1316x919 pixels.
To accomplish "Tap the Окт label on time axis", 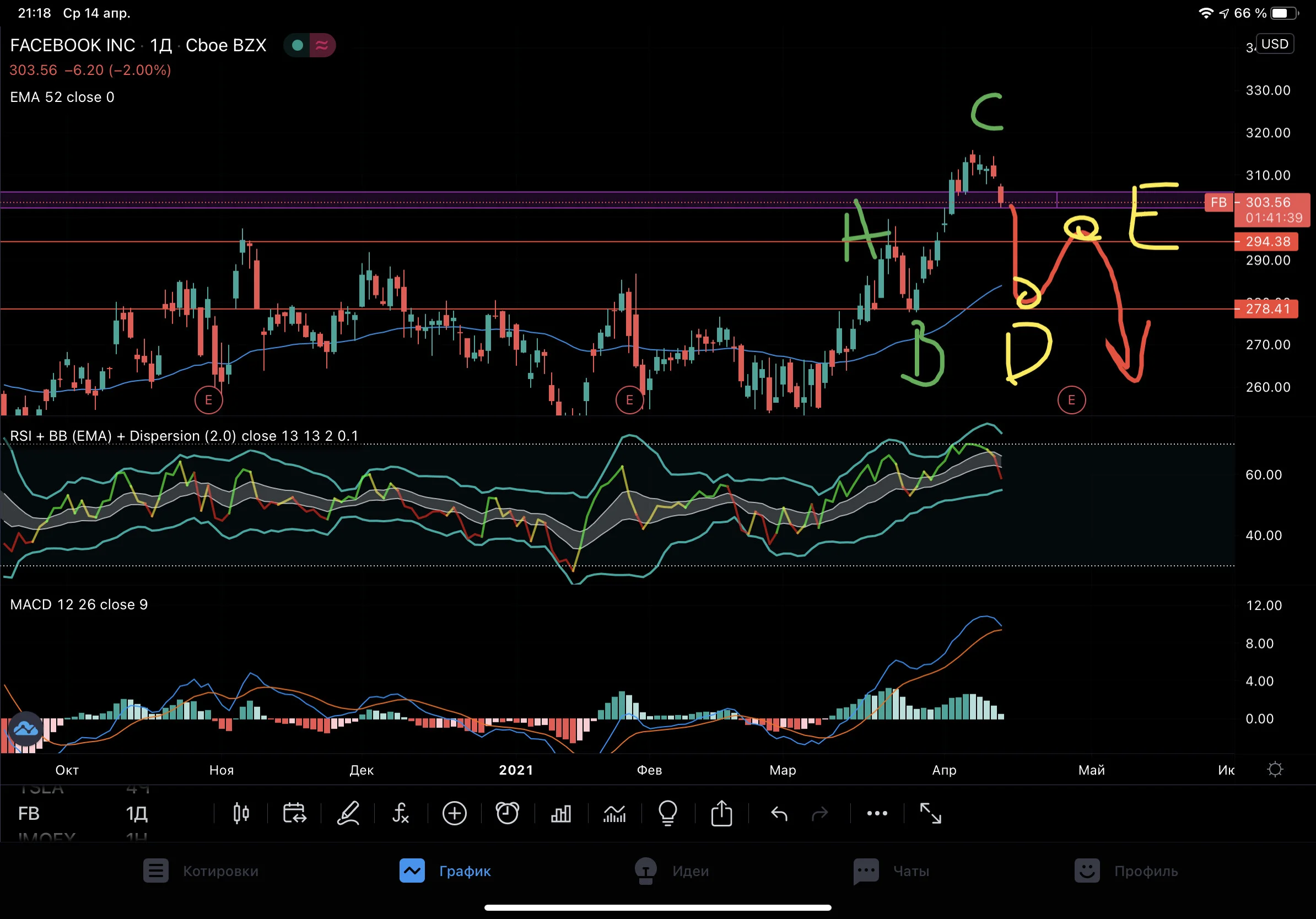I will point(67,770).
